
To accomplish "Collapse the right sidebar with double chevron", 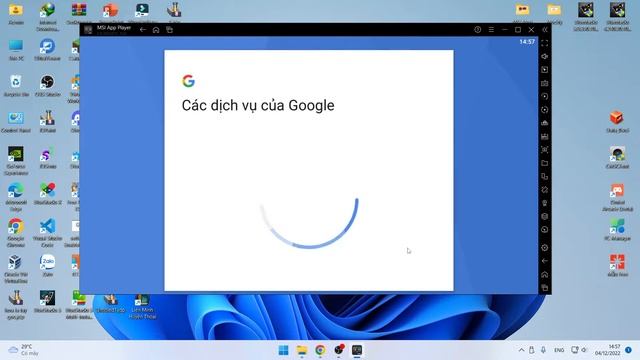I will [544, 30].
